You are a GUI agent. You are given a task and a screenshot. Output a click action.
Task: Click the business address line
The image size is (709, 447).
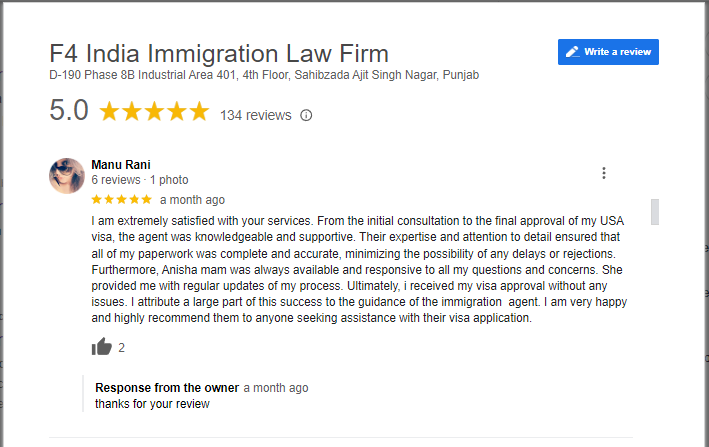pyautogui.click(x=264, y=75)
